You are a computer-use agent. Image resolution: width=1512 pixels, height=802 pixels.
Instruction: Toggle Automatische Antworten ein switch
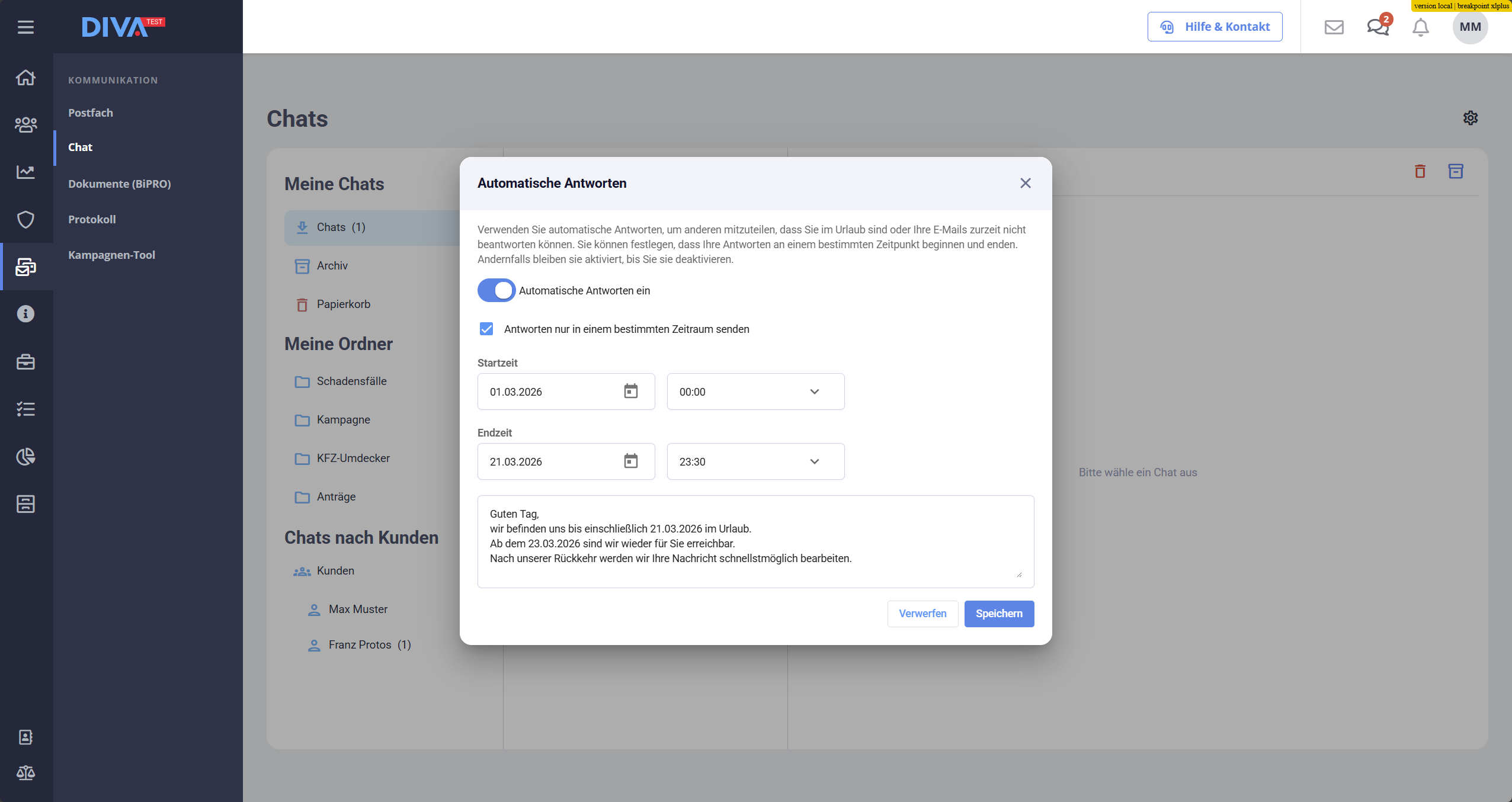click(x=496, y=290)
